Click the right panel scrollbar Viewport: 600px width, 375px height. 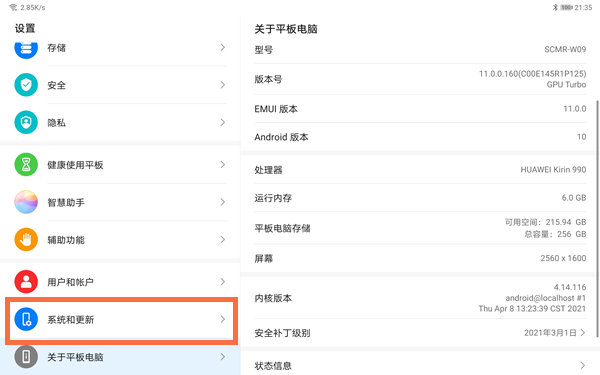click(x=597, y=219)
